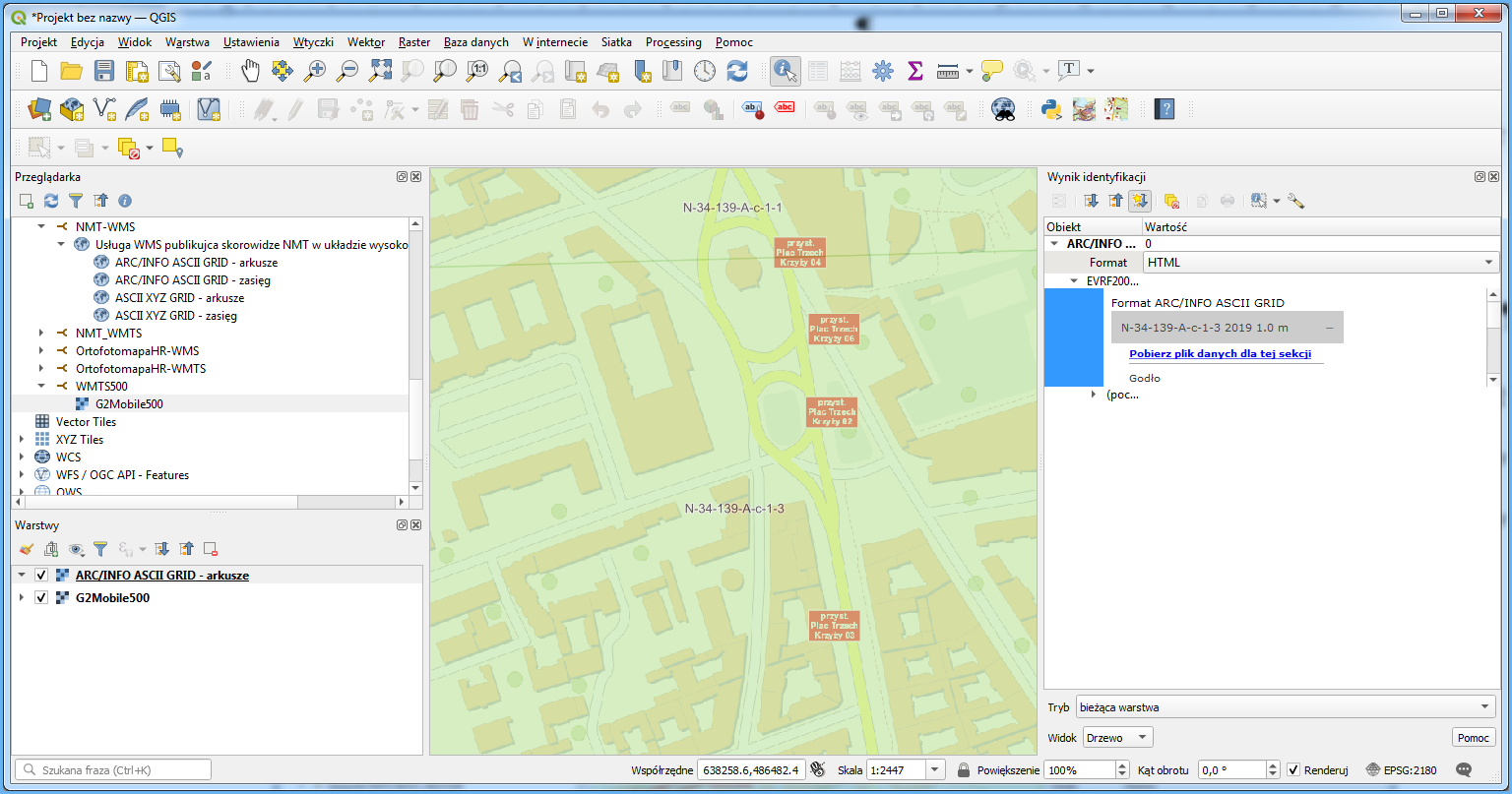Image resolution: width=1512 pixels, height=794 pixels.
Task: Open the Statistical Summary sigma icon
Action: pyautogui.click(x=914, y=70)
